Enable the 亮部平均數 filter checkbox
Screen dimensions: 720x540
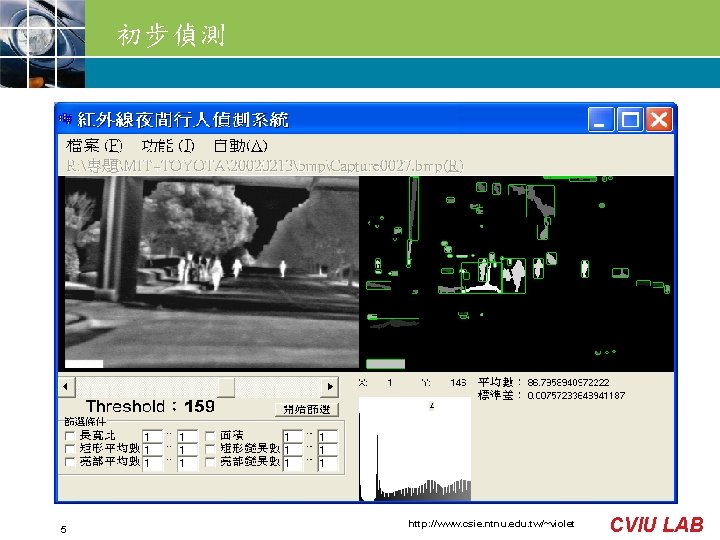coord(70,462)
